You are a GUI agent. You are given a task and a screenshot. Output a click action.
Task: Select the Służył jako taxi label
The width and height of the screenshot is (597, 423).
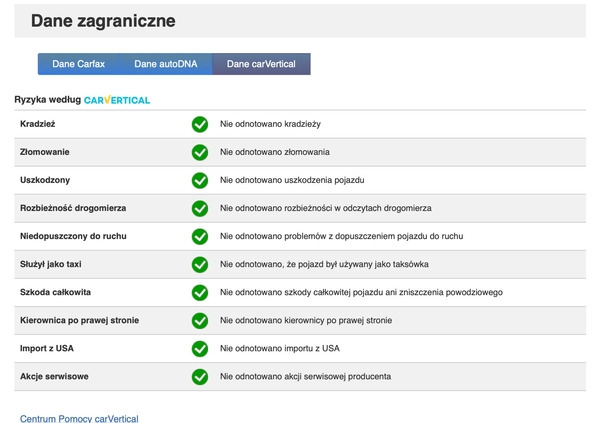[x=51, y=264]
